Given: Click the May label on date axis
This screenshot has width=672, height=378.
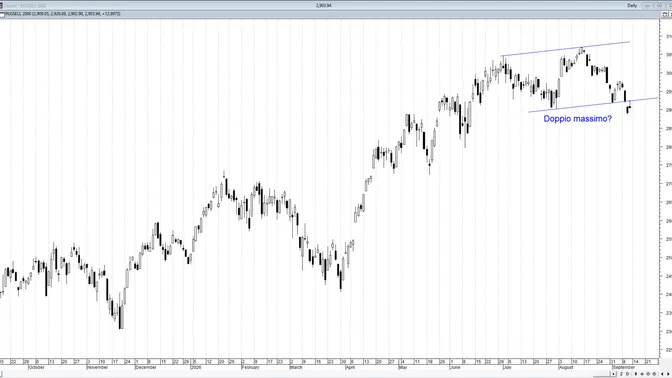Looking at the screenshot, I should [x=403, y=368].
